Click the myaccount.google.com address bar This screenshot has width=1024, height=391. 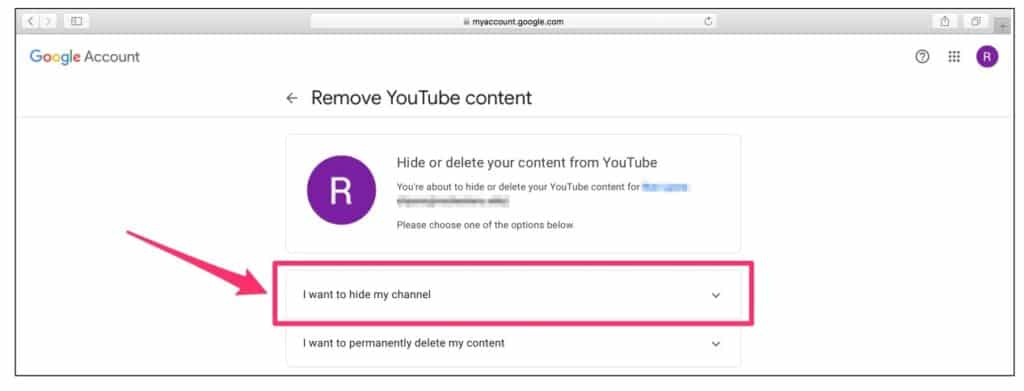coord(513,22)
